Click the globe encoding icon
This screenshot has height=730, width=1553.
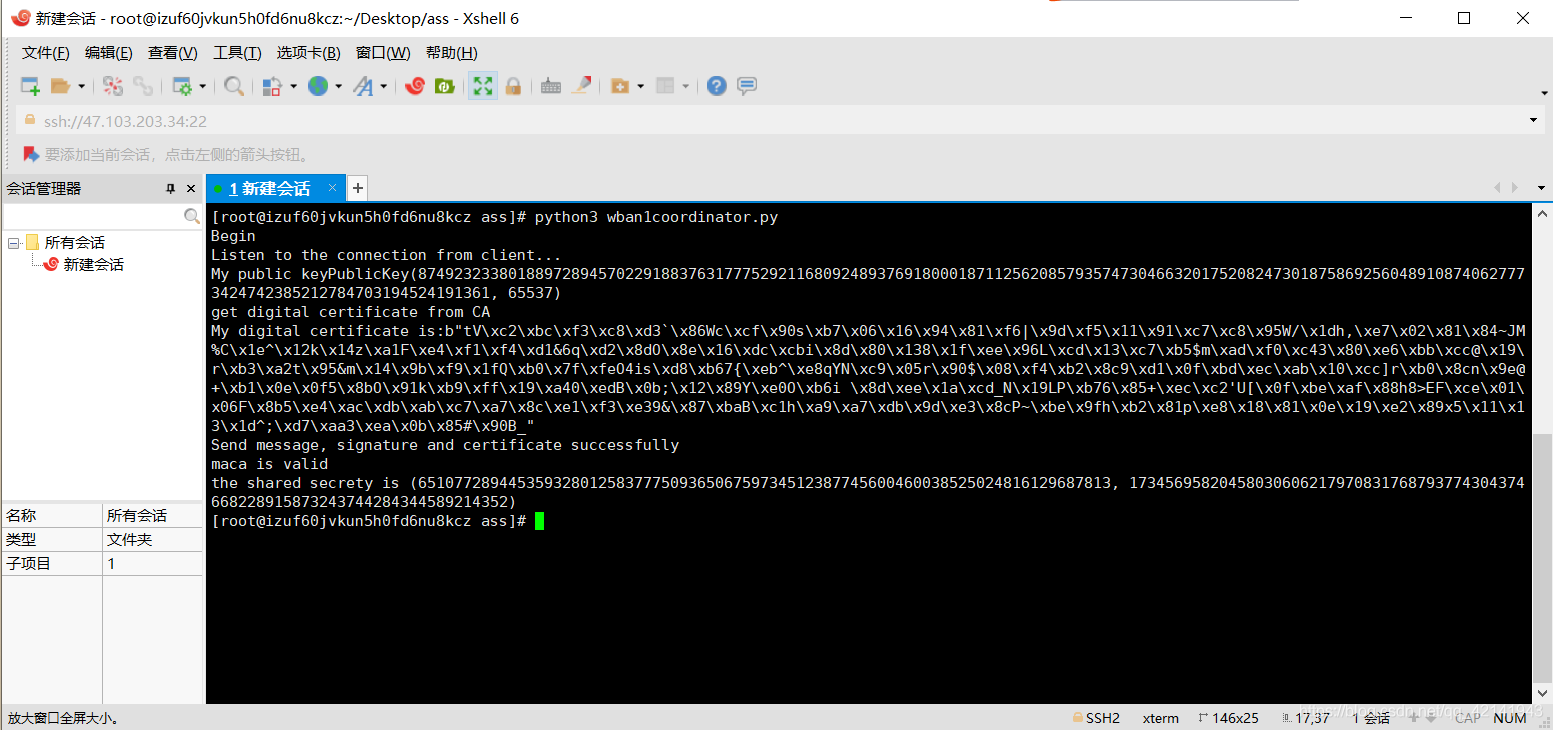[318, 86]
